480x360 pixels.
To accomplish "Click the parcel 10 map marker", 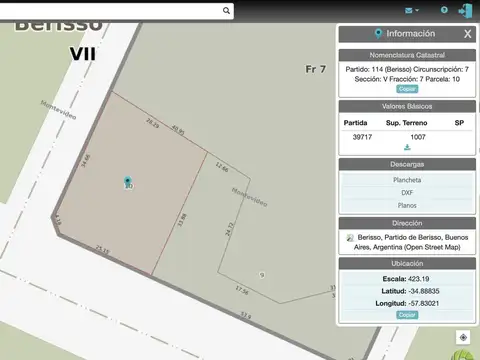I will click(x=127, y=181).
